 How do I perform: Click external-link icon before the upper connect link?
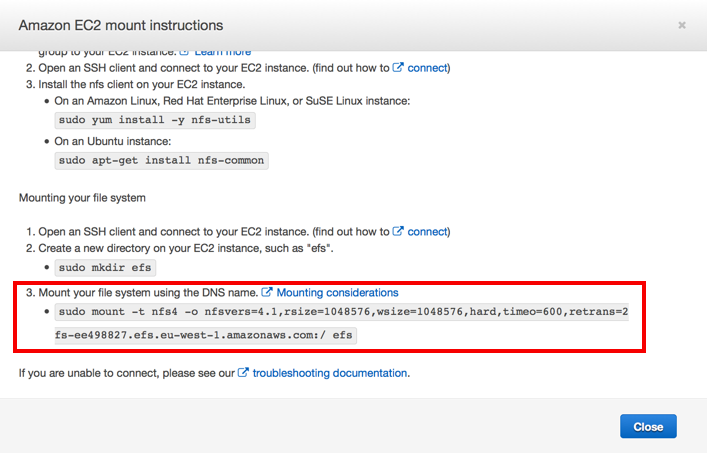coord(398,68)
